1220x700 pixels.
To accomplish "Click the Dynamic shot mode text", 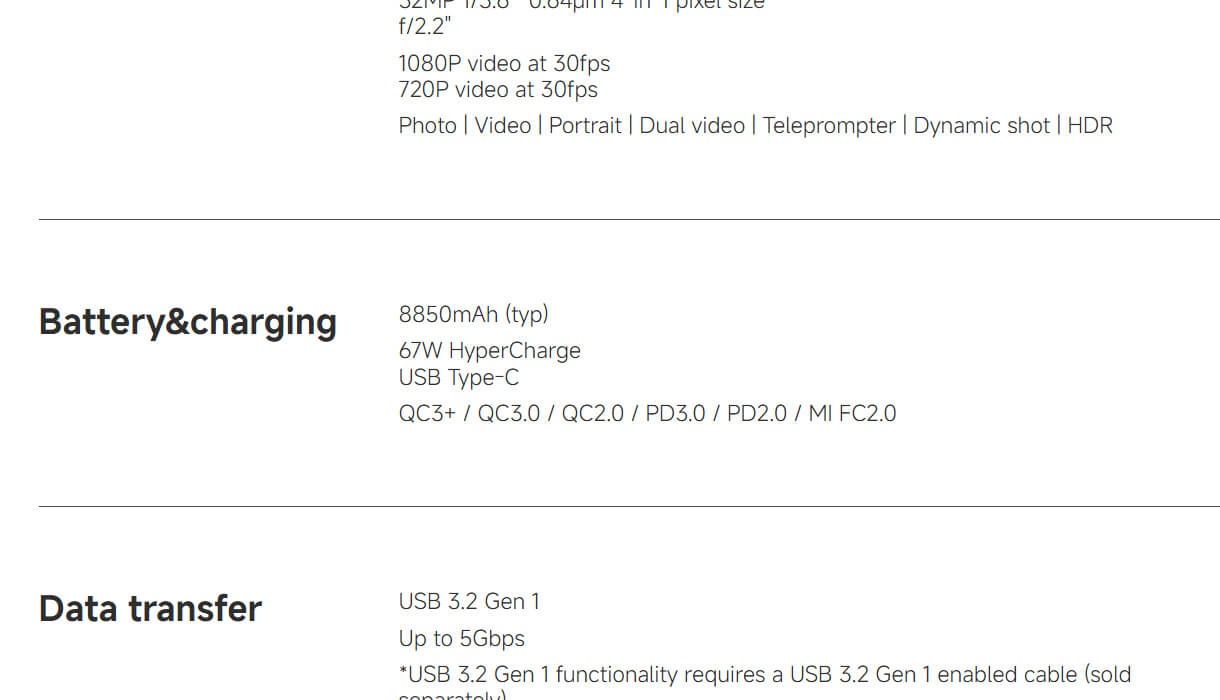I will click(981, 125).
